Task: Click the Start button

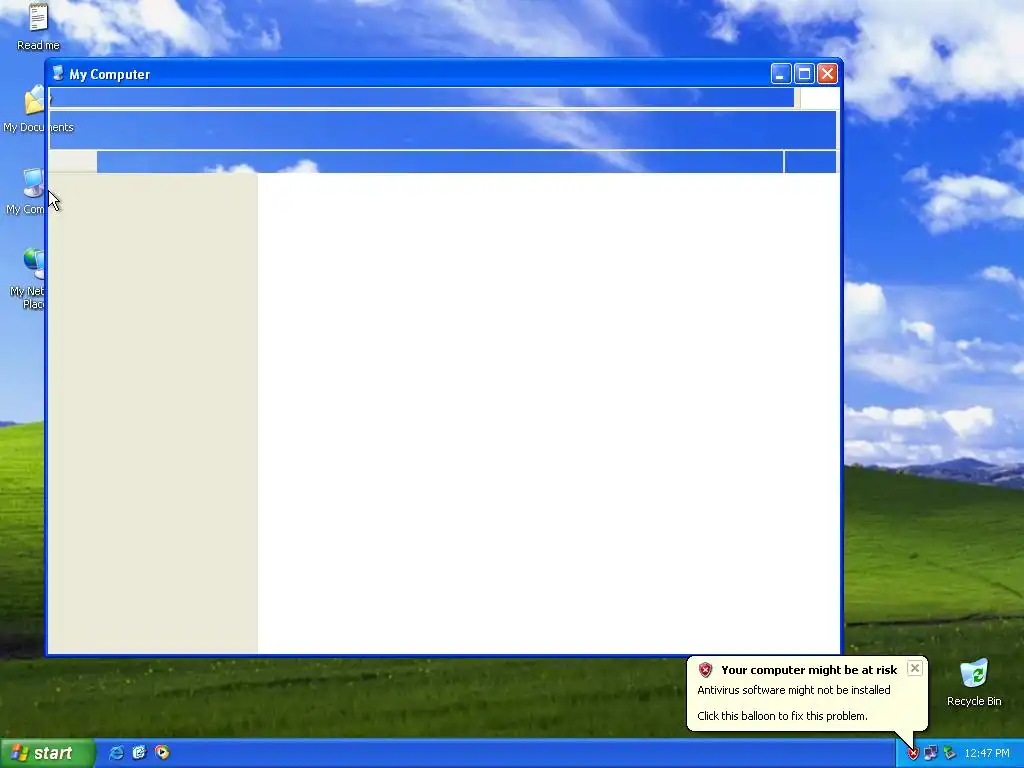Action: (47, 753)
